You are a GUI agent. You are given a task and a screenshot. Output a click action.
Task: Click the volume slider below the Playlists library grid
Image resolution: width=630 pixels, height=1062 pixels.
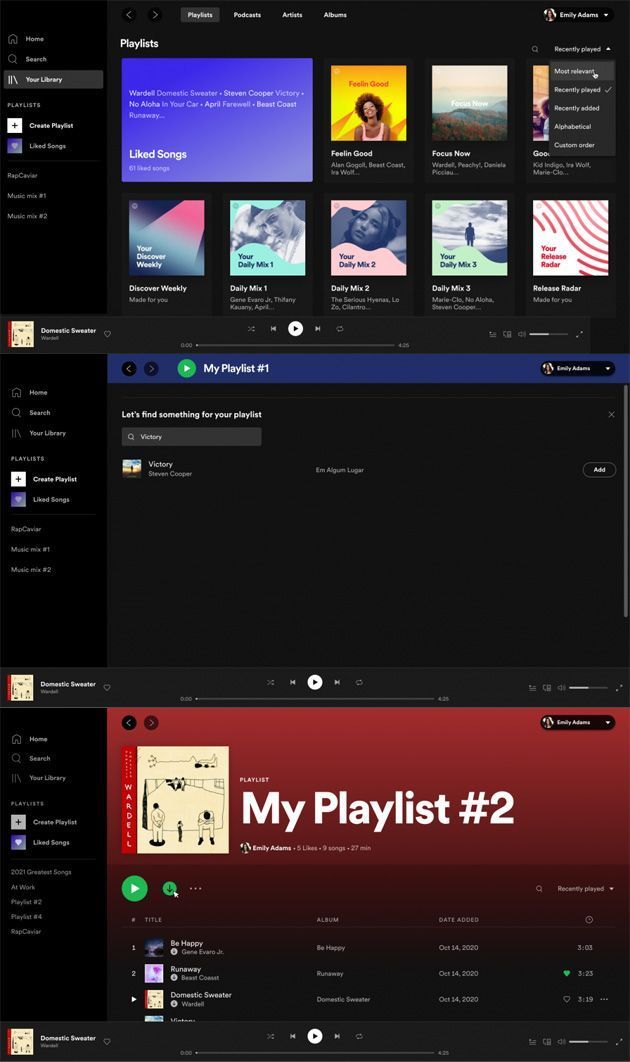[546, 334]
